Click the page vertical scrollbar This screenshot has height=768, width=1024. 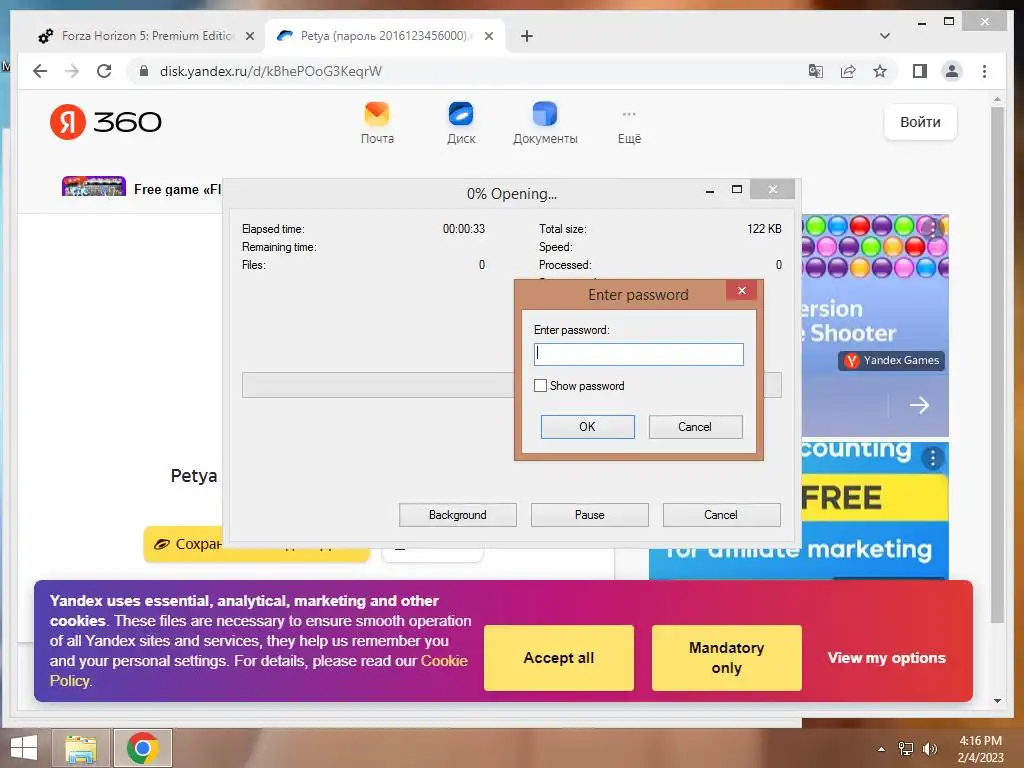(x=997, y=366)
